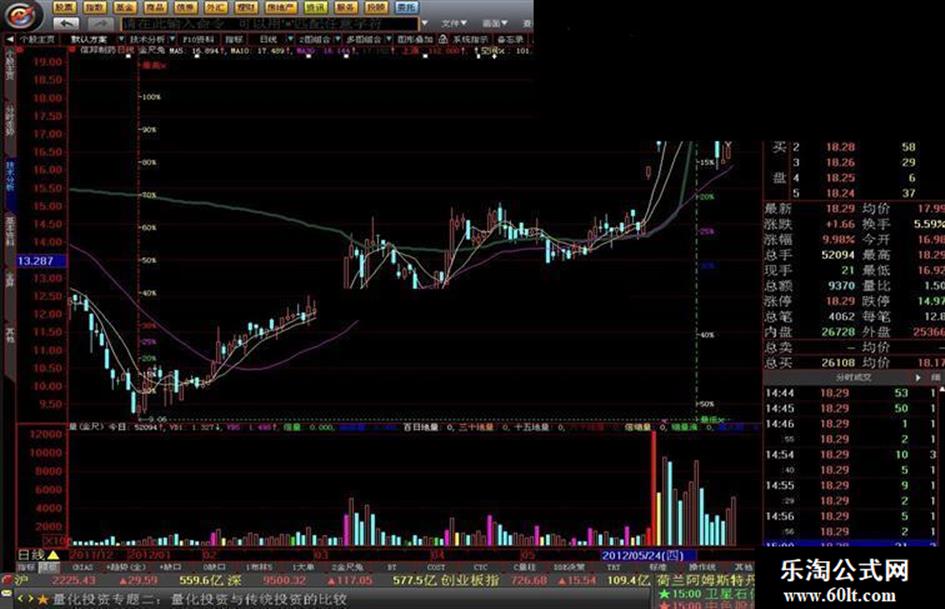Open the 理财 wealth section button
Viewport: 945px width, 609px height.
tap(246, 7)
